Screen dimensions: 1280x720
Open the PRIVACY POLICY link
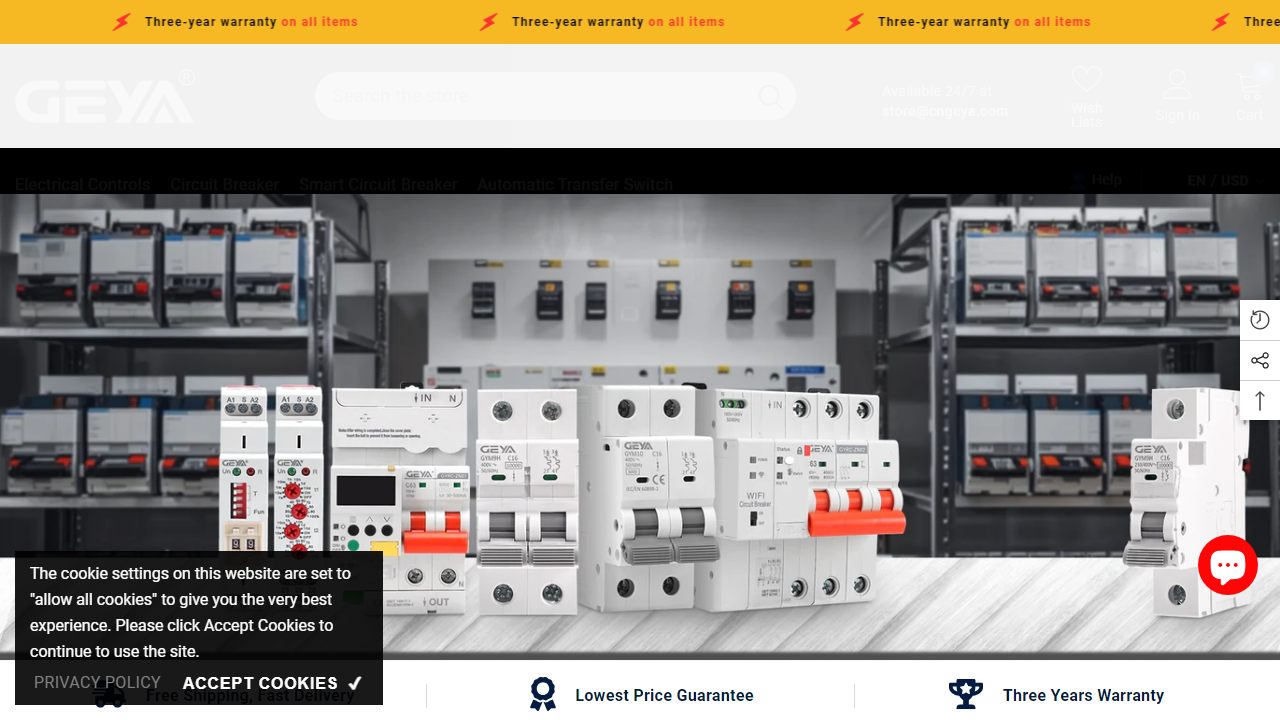97,682
